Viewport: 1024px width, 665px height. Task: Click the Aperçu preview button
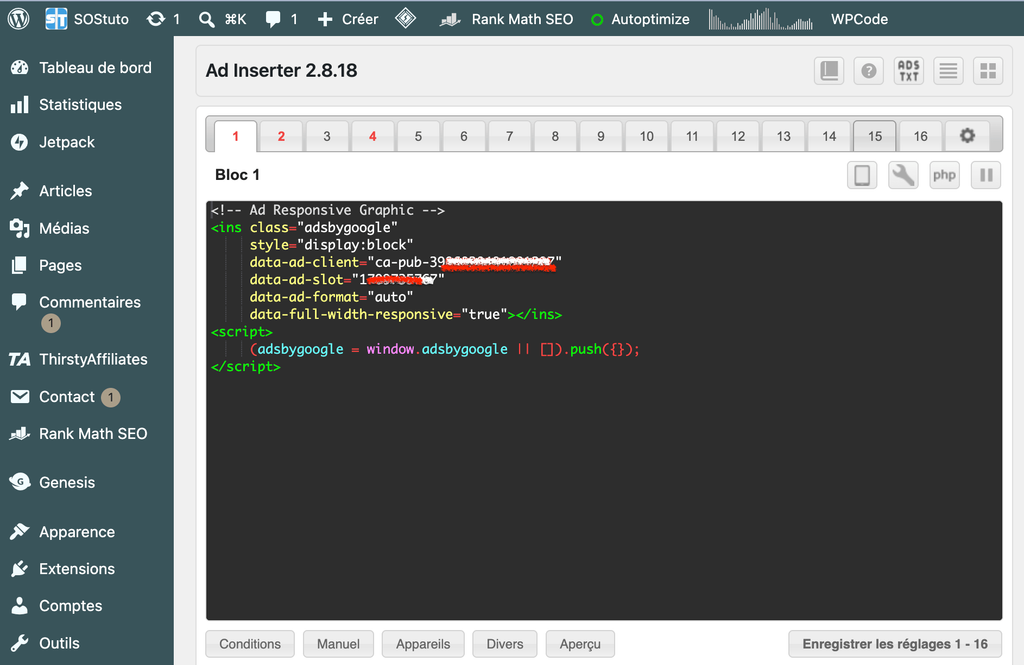580,644
